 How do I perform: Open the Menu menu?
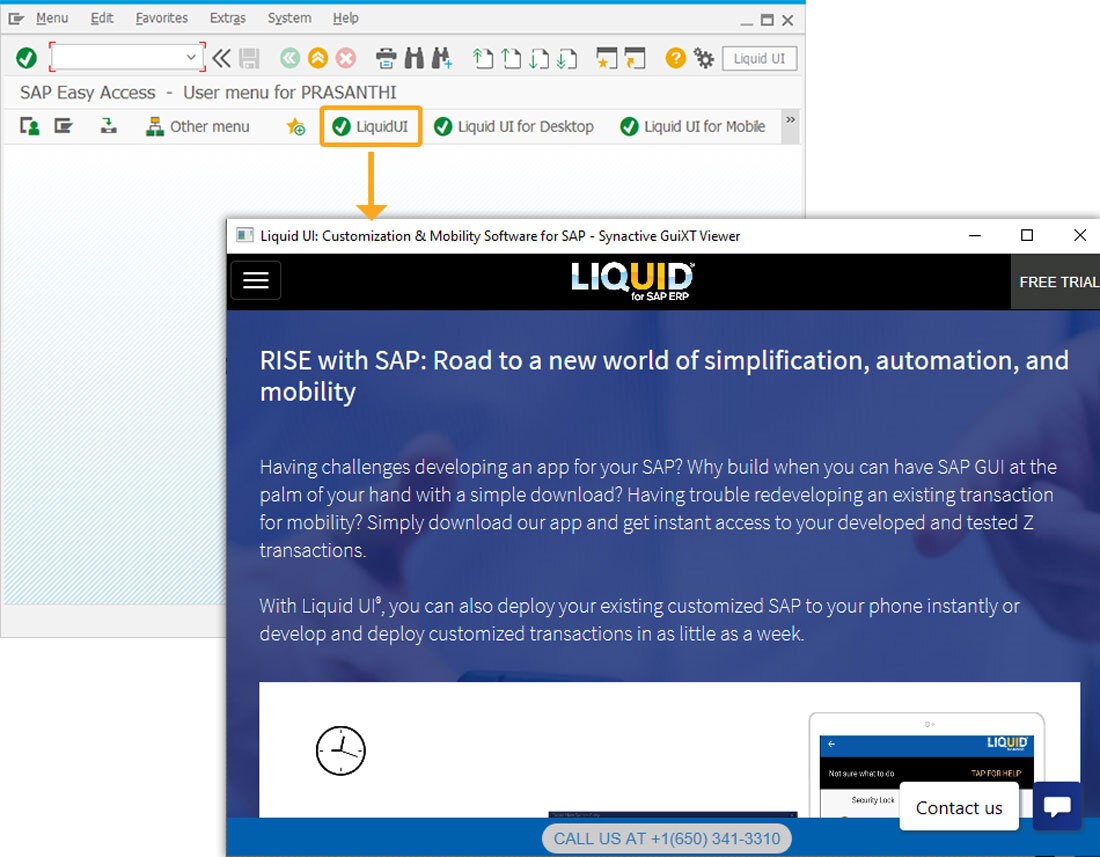coord(52,18)
